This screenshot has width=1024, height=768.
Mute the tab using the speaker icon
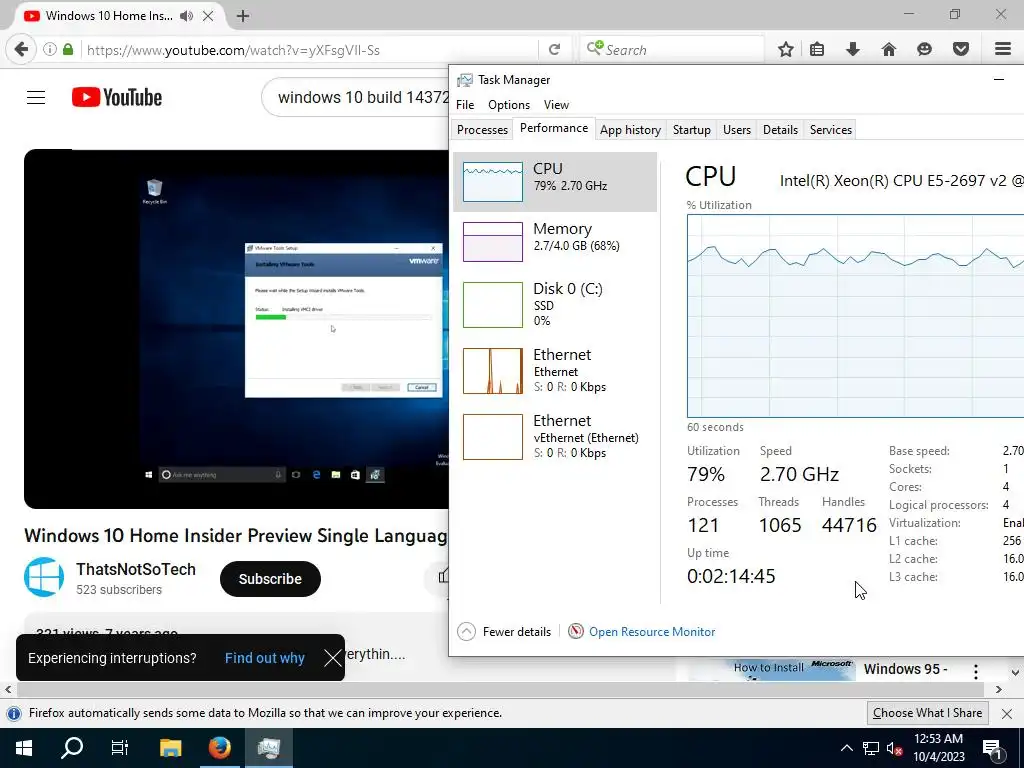[186, 16]
